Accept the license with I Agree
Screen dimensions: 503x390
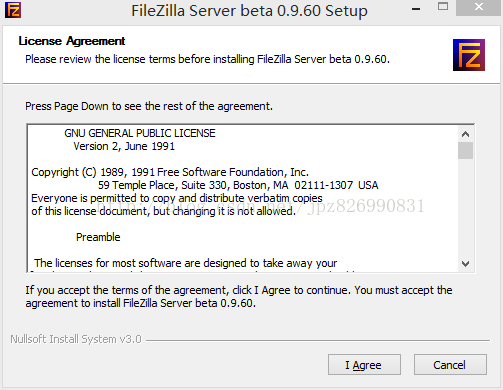[x=364, y=365]
